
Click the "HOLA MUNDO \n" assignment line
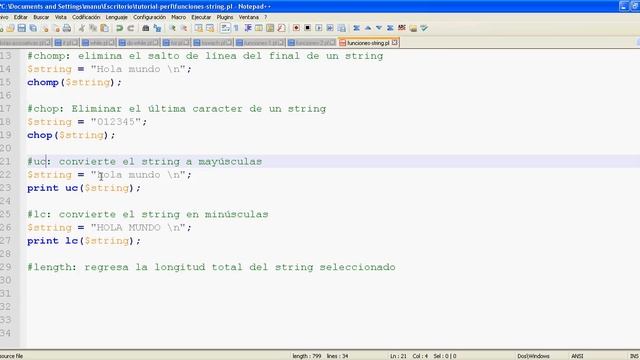(109, 228)
